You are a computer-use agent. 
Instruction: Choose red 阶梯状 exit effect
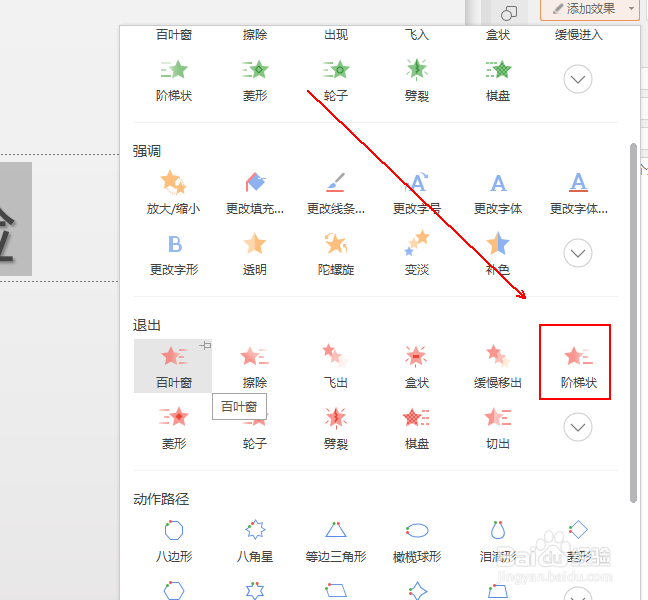(x=579, y=366)
